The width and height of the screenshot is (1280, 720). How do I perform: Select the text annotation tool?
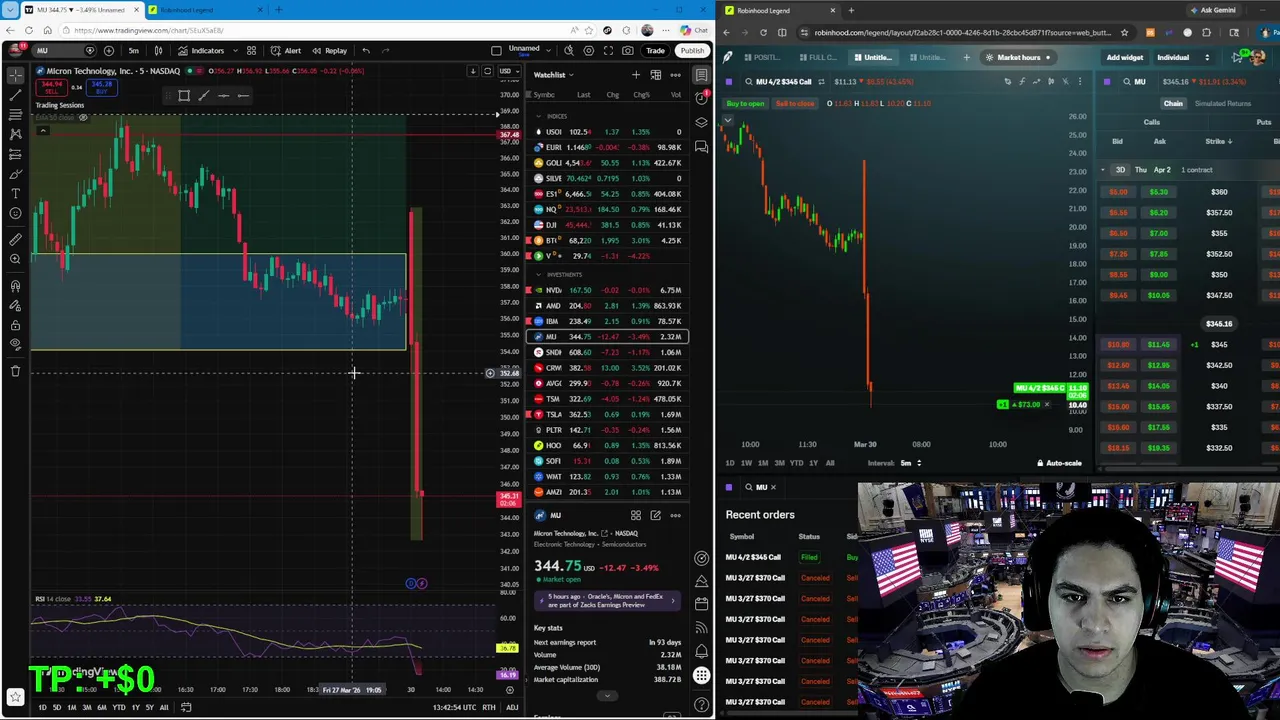click(x=15, y=193)
